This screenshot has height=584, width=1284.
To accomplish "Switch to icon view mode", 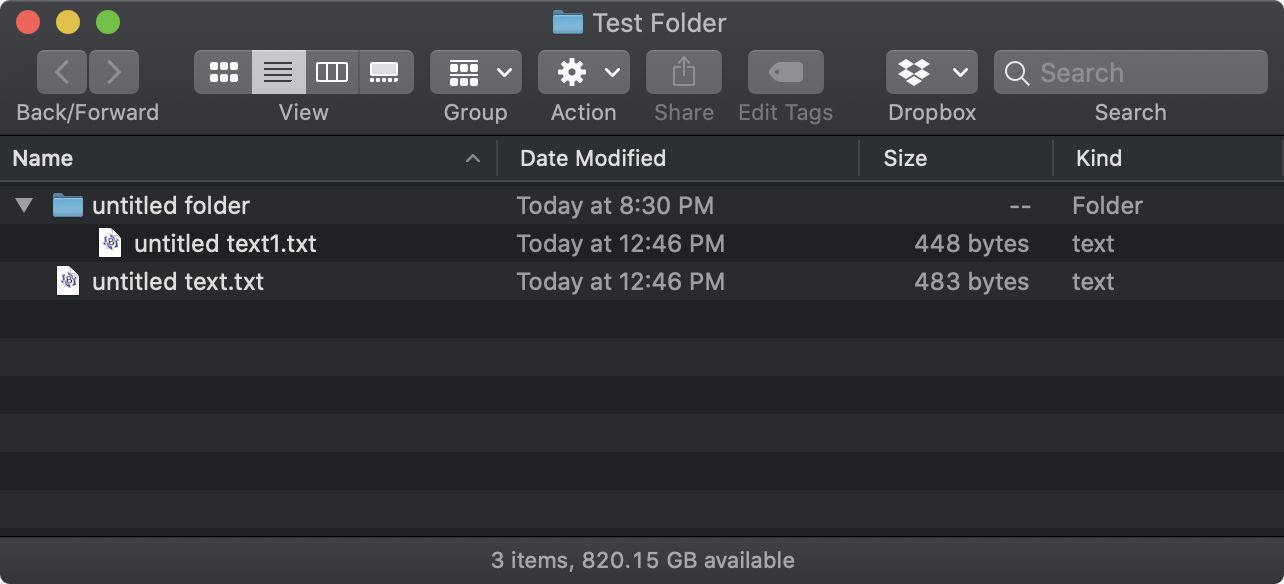I will click(223, 72).
